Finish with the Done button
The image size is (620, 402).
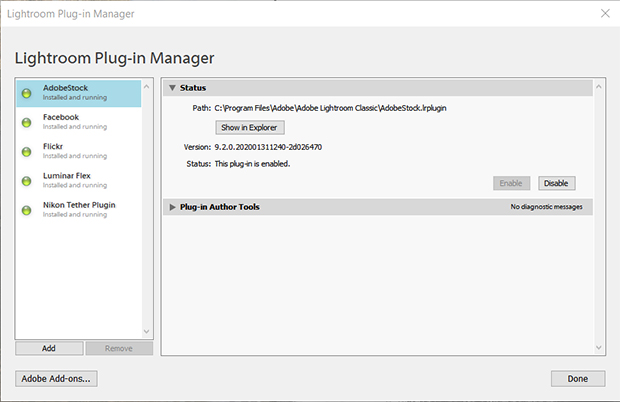[x=578, y=379]
